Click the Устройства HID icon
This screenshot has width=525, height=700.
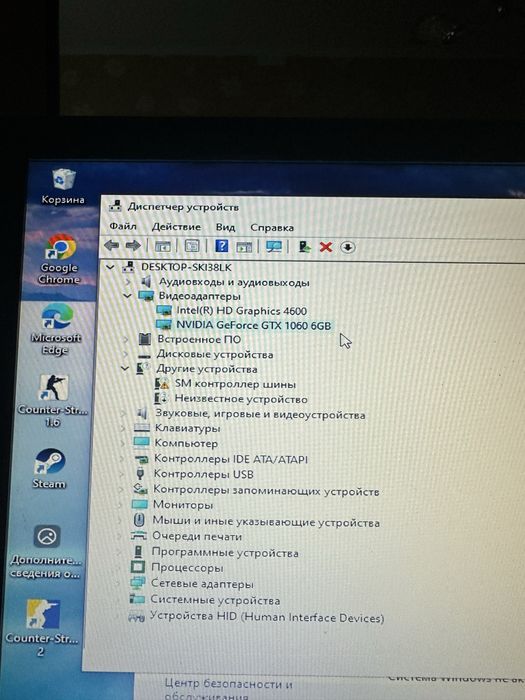pyautogui.click(x=137, y=617)
